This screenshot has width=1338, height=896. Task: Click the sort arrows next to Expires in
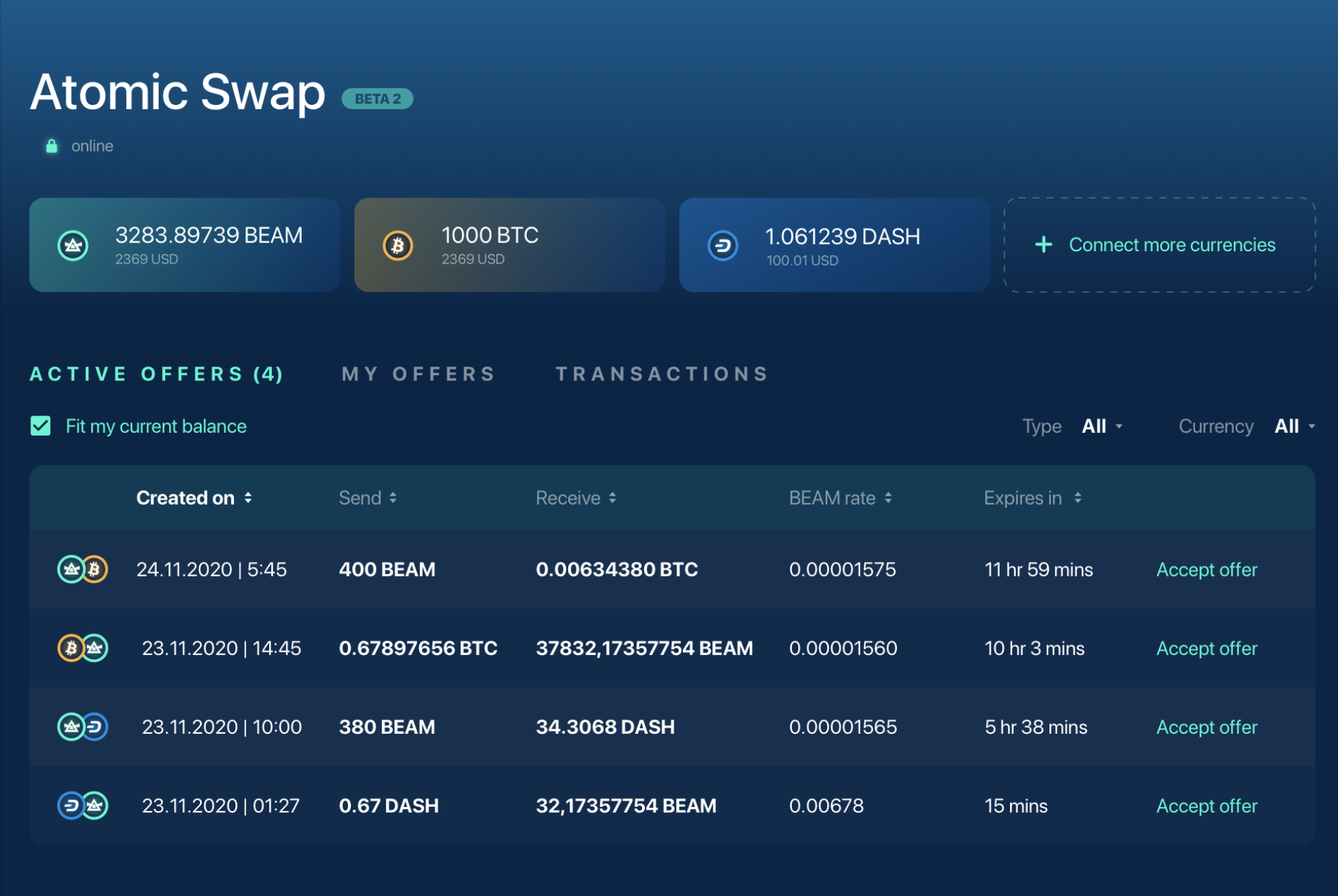coord(1078,498)
